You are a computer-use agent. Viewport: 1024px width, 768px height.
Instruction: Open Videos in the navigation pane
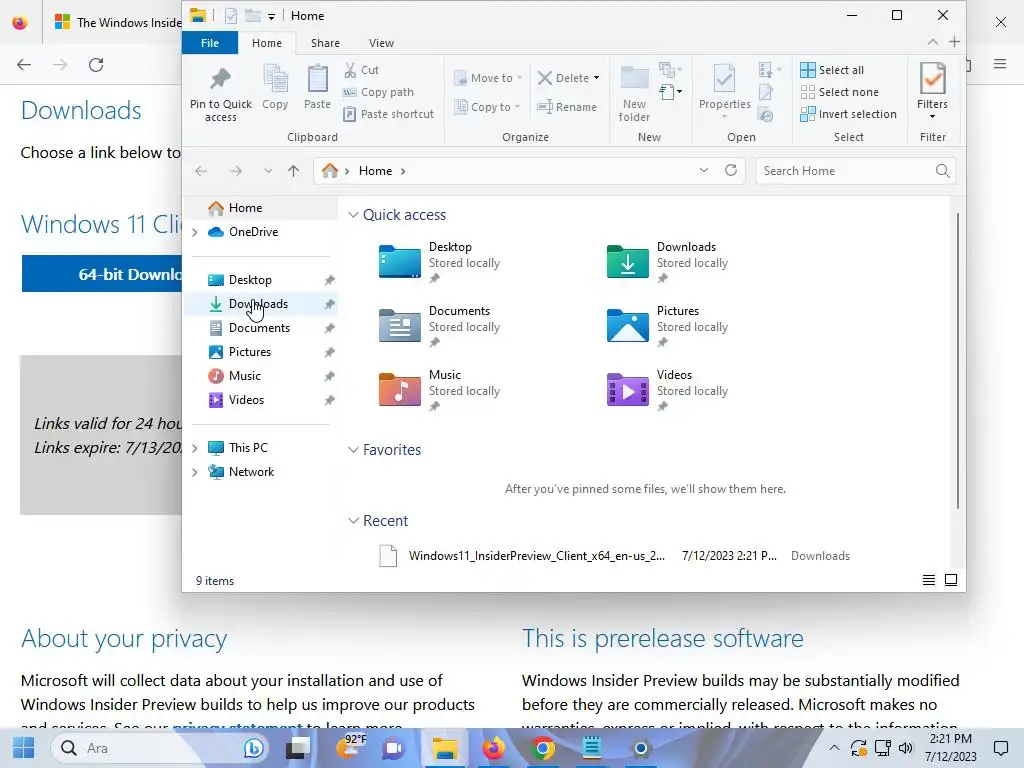(261, 400)
